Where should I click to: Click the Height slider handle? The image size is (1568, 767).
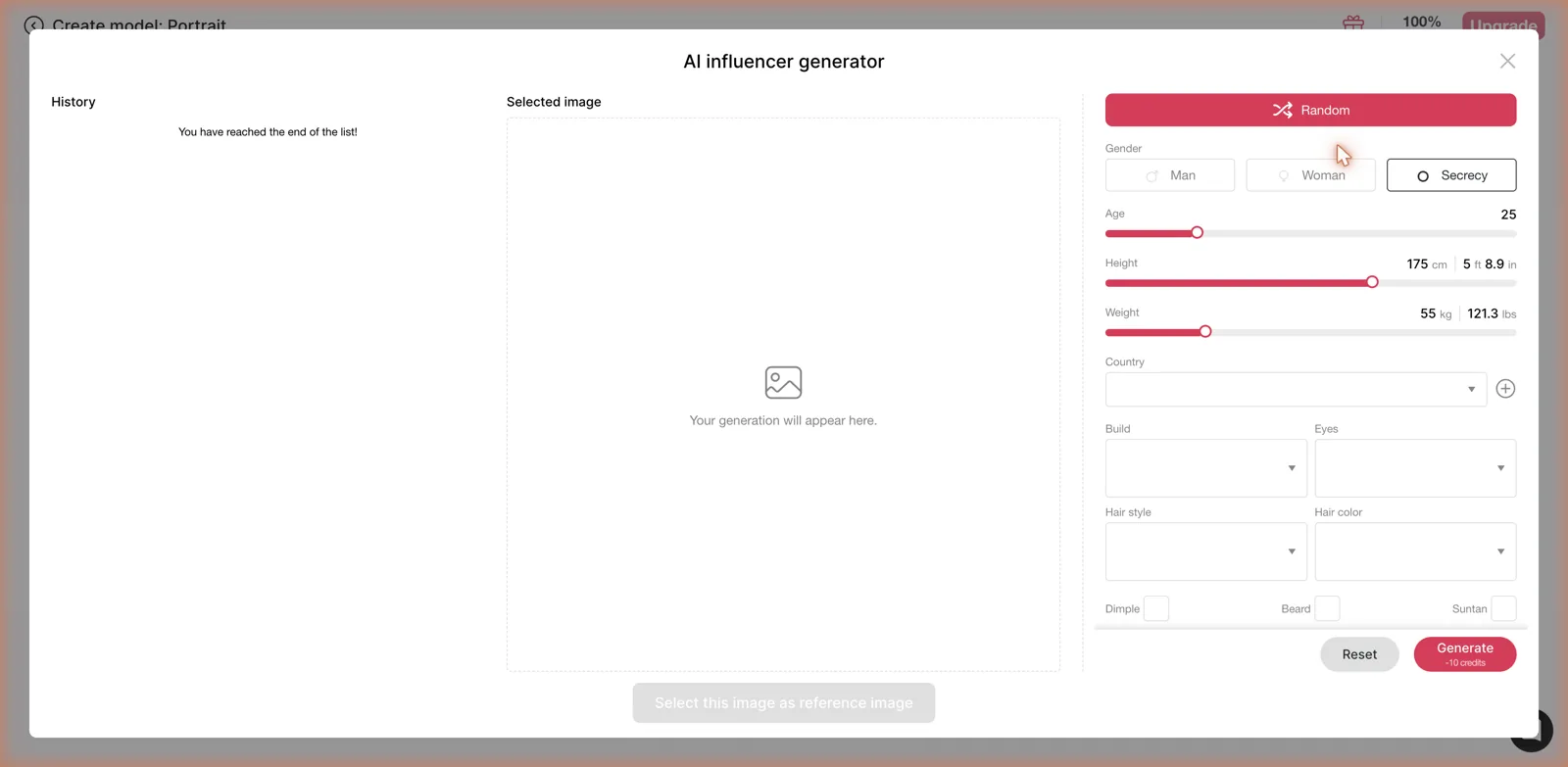coord(1372,282)
